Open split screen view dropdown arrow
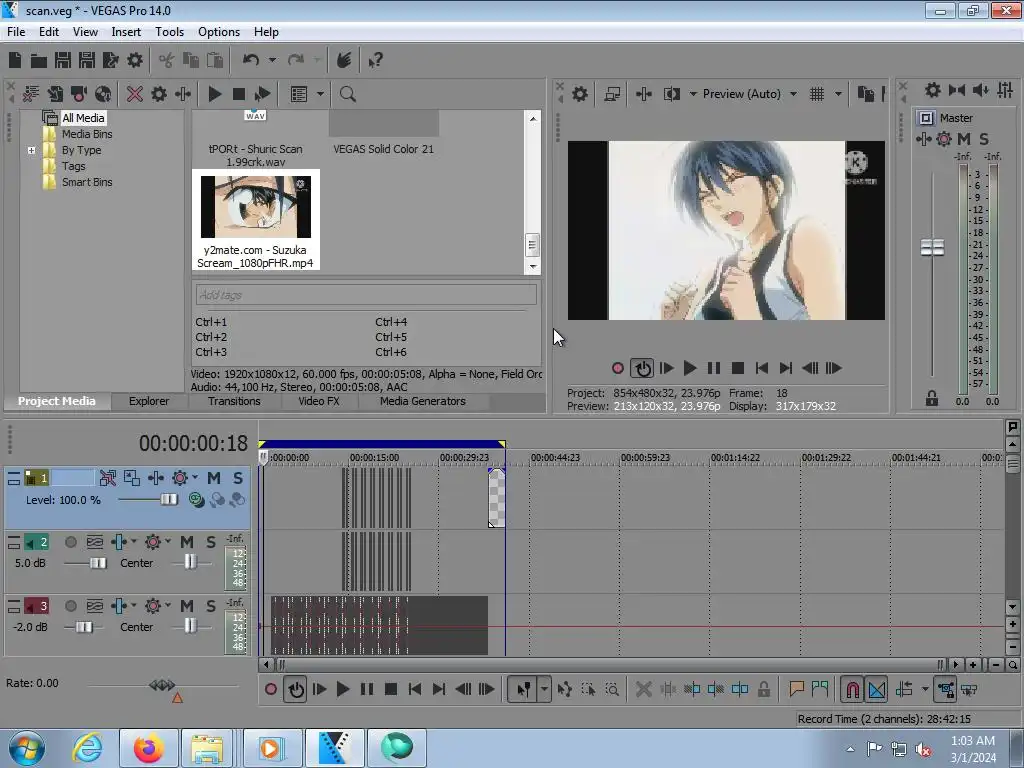 [693, 94]
